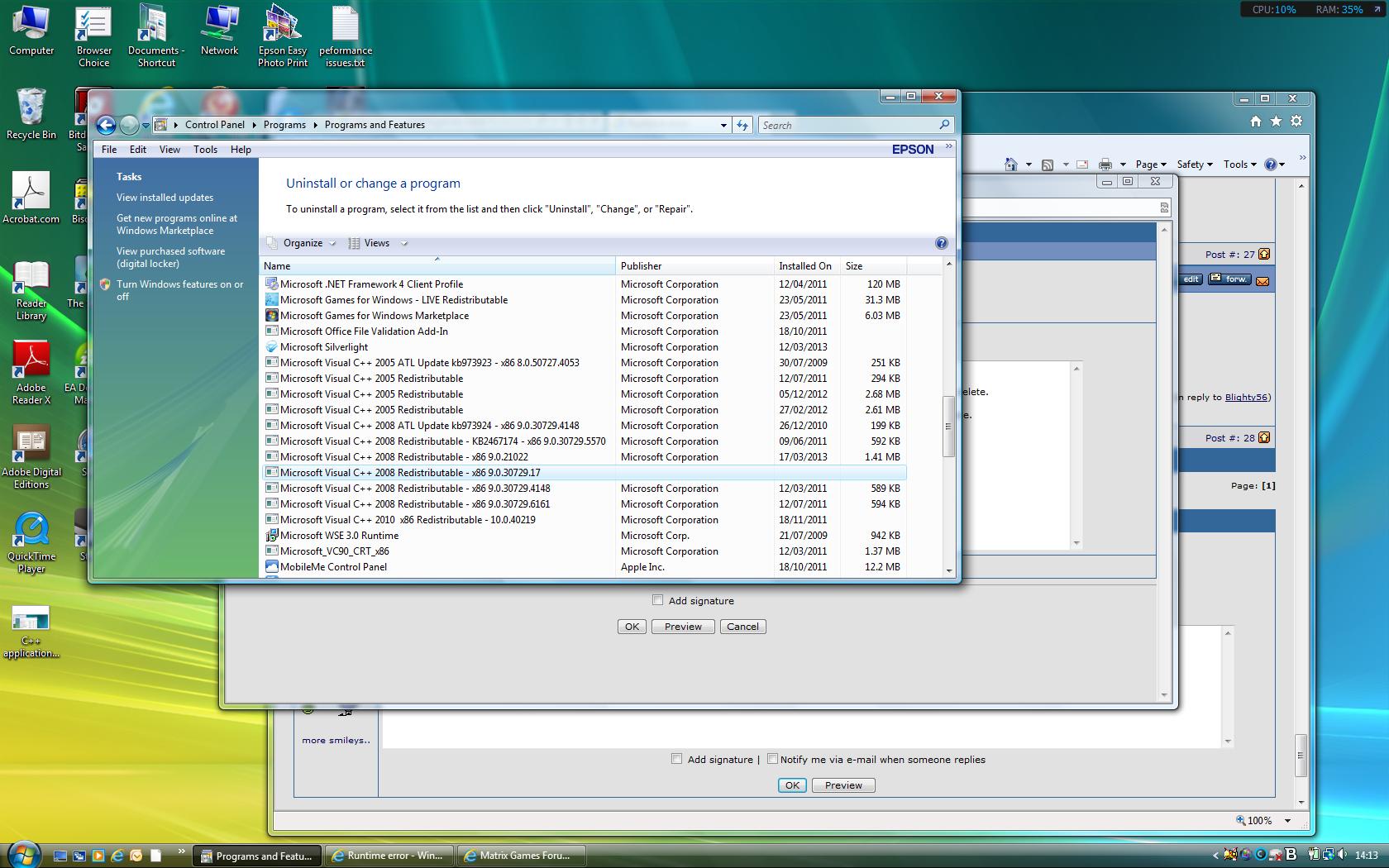Open Network desktop icon
1389x868 pixels.
click(219, 31)
